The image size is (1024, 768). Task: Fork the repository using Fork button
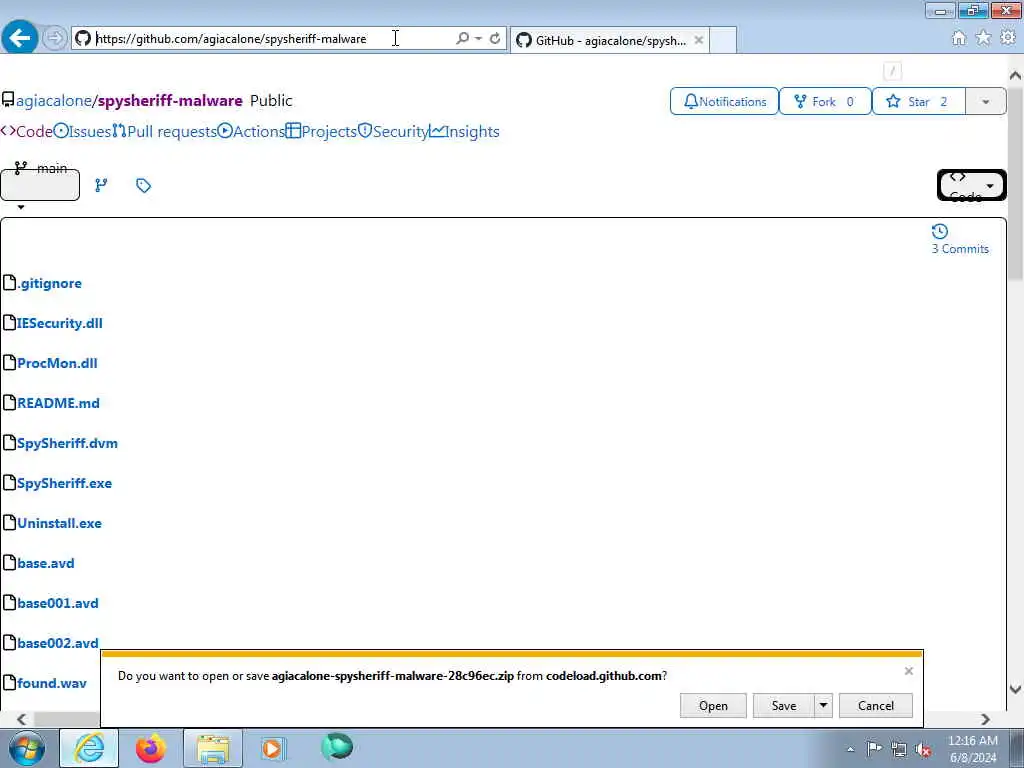click(x=825, y=101)
